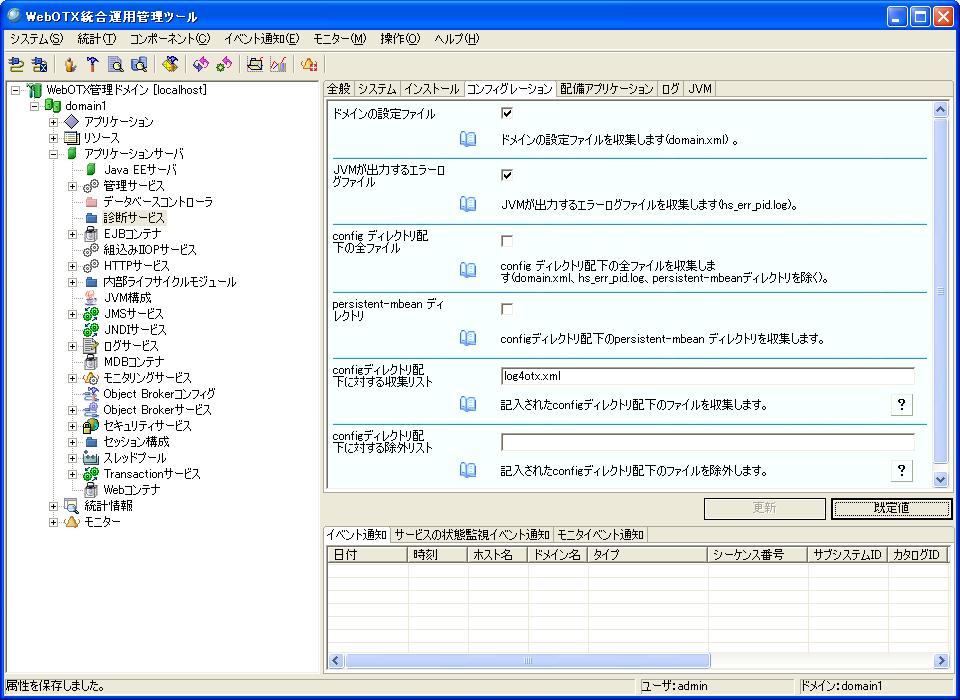Click the chart graph icon in toolbar
960x700 pixels.
tap(278, 65)
